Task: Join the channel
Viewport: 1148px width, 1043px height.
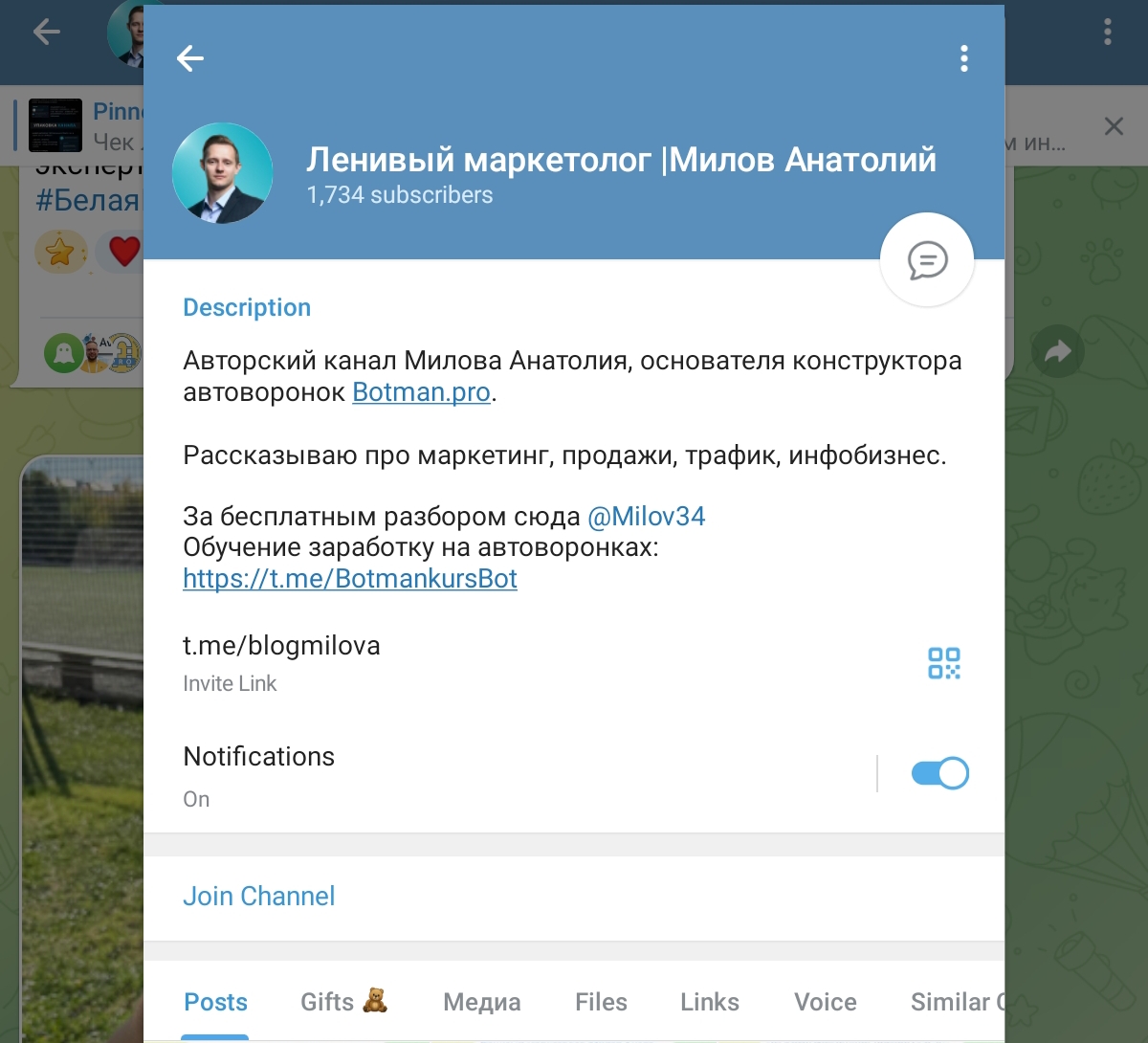Action: pyautogui.click(x=259, y=897)
